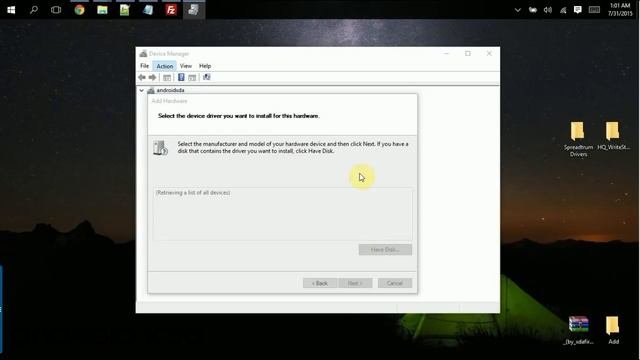Maximize the Device Manager window

point(468,53)
